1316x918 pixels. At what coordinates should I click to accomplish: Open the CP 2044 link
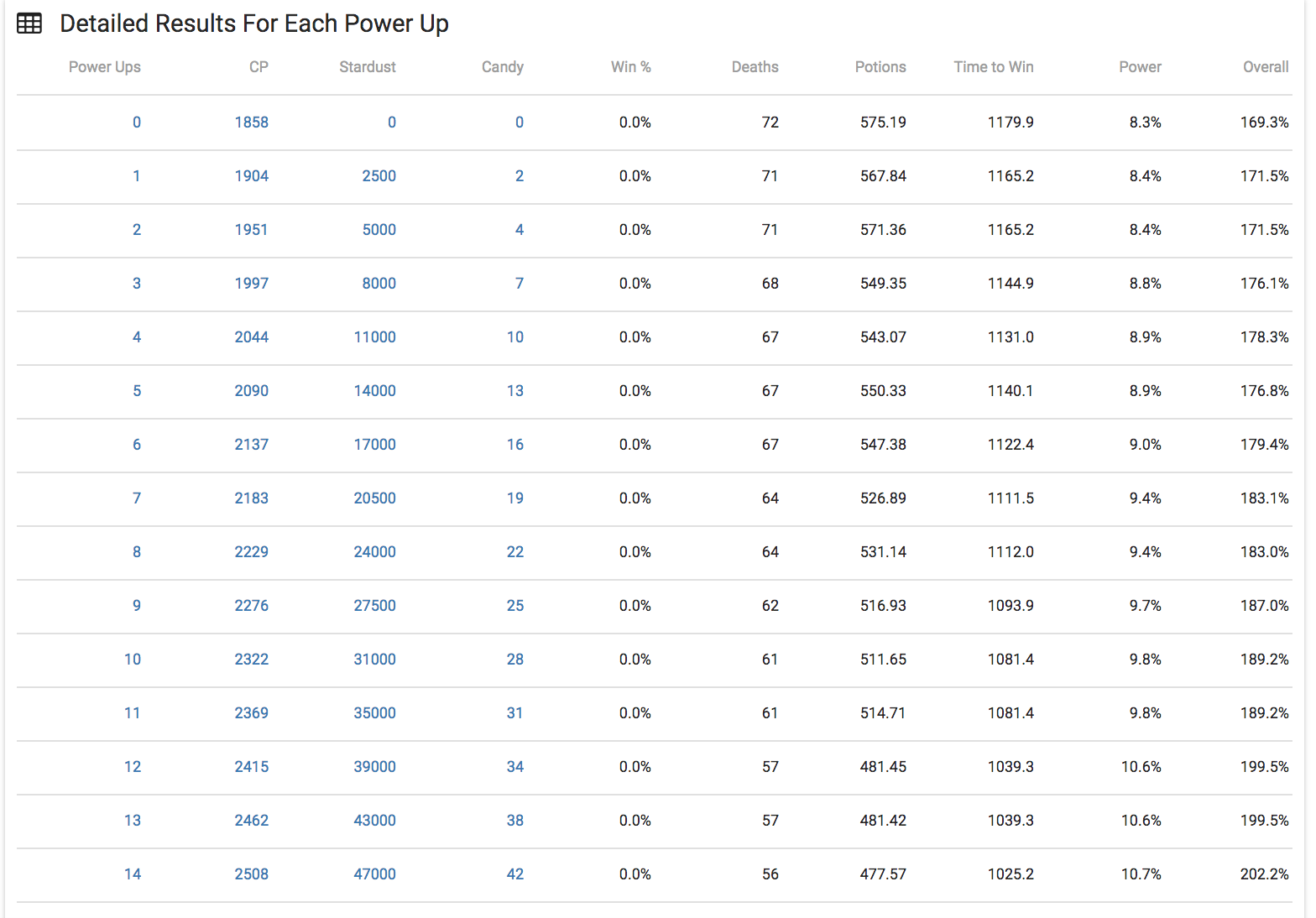tap(251, 337)
